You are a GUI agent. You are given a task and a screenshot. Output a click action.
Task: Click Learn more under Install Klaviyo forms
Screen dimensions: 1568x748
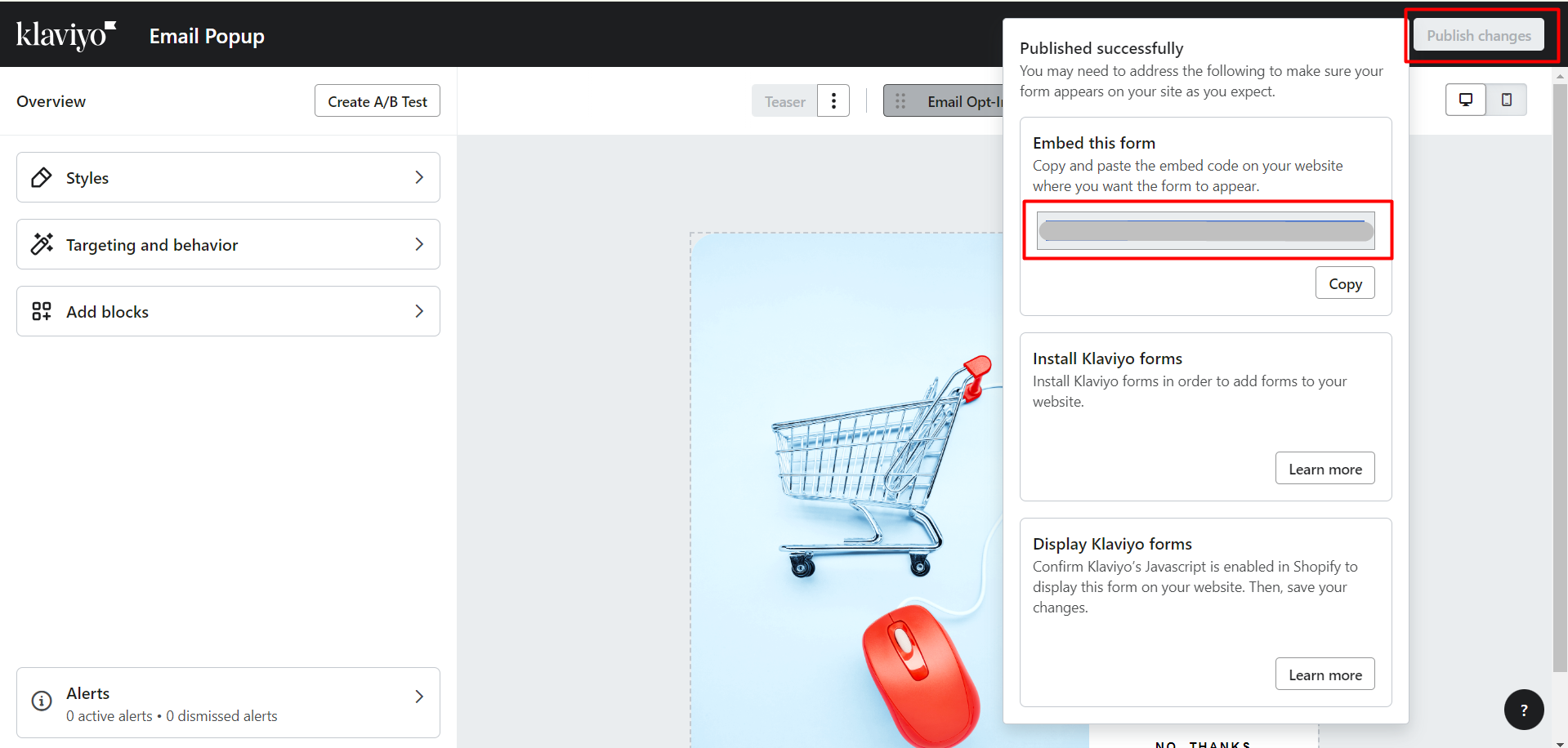[1325, 469]
